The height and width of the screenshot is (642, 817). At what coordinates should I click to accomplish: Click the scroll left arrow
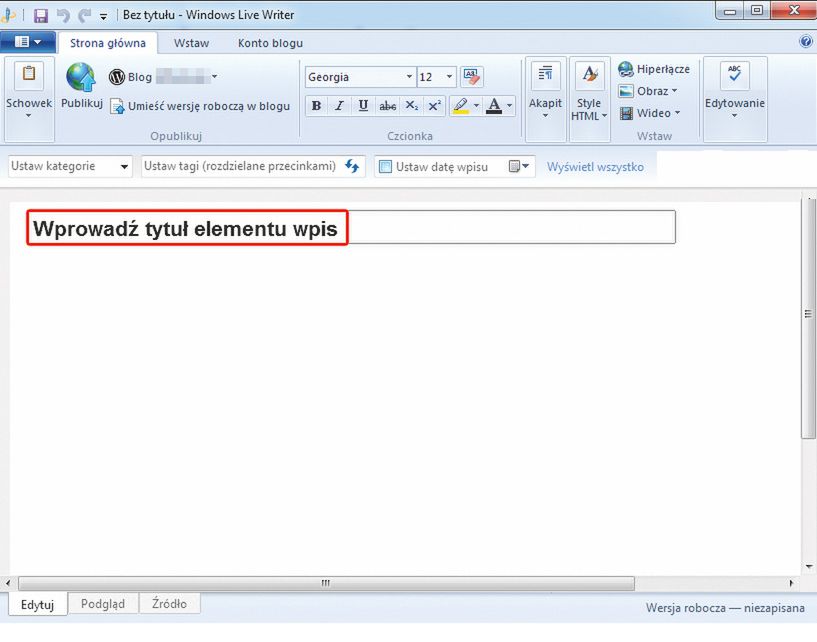pyautogui.click(x=7, y=583)
